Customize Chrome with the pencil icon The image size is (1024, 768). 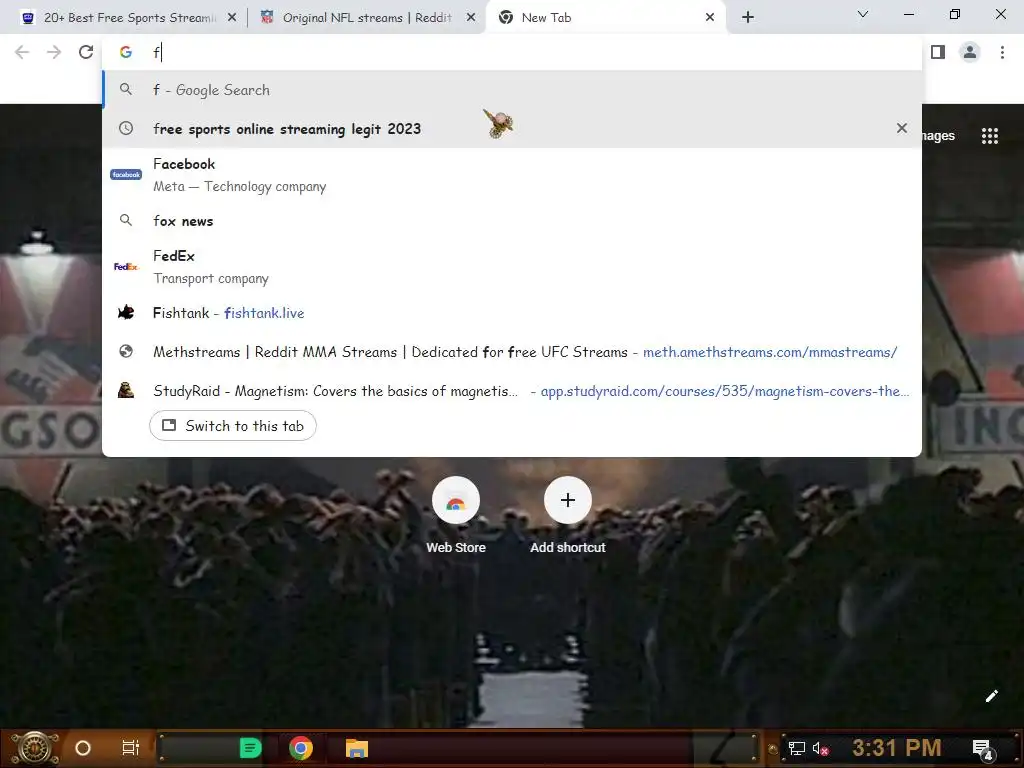pos(991,696)
